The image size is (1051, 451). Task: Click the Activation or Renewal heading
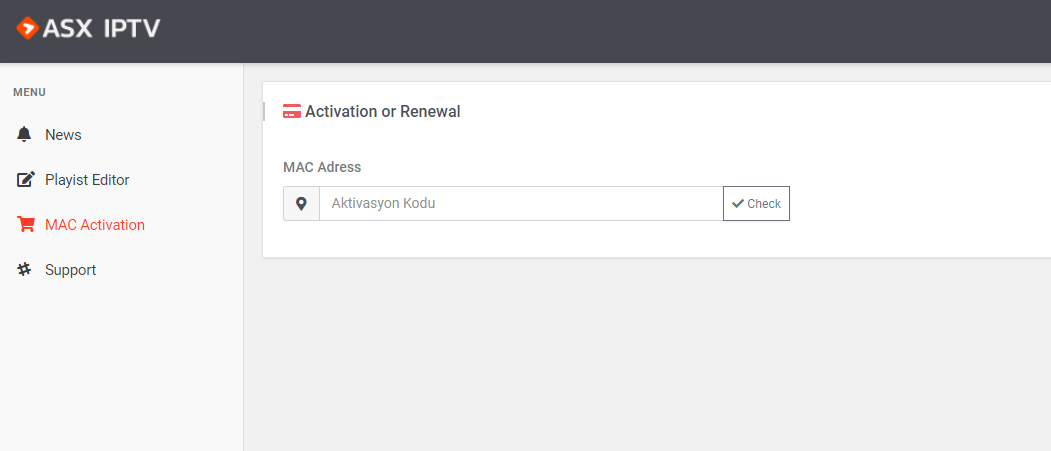pos(383,112)
